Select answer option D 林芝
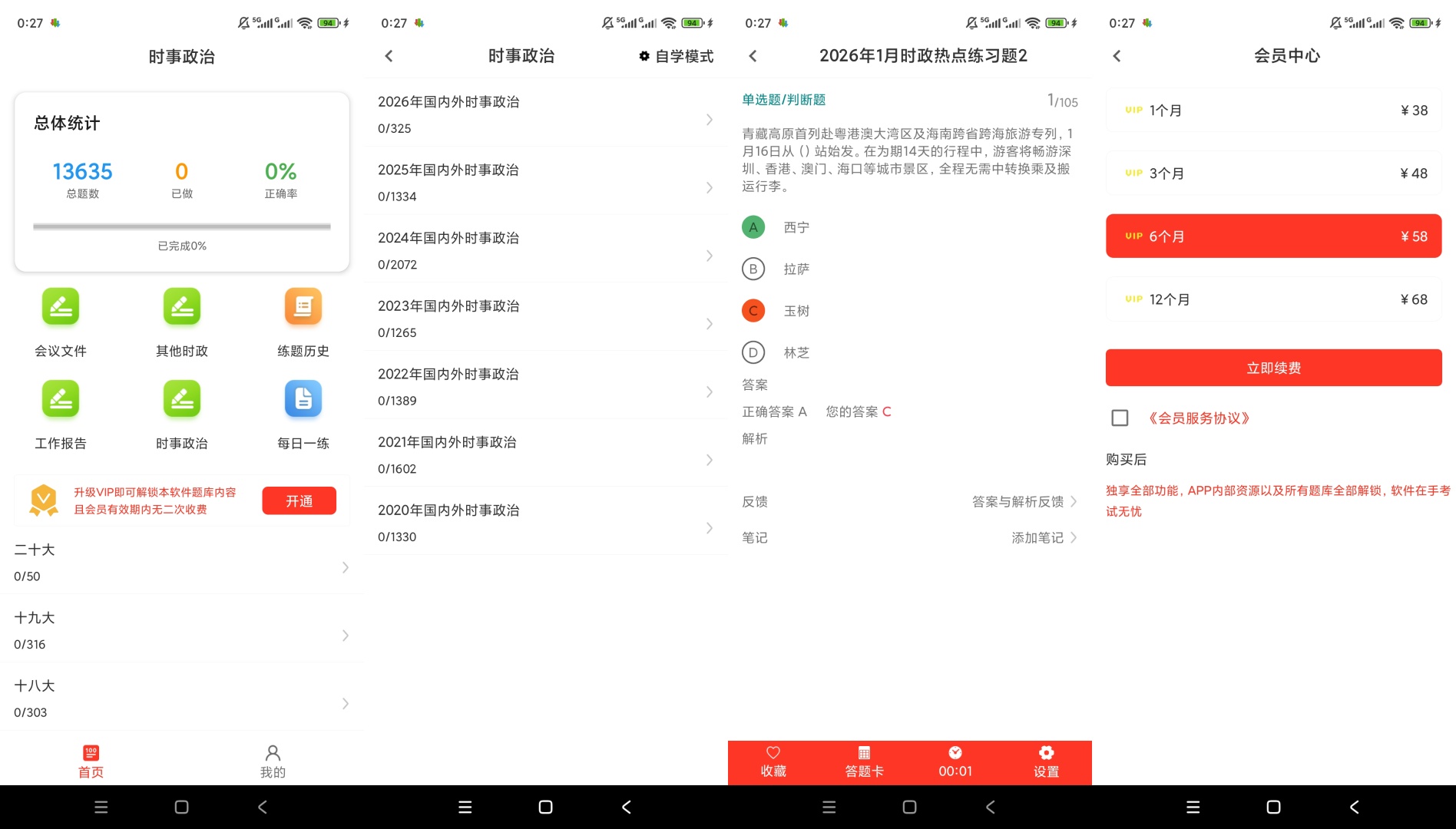The width and height of the screenshot is (1456, 829). coord(753,352)
